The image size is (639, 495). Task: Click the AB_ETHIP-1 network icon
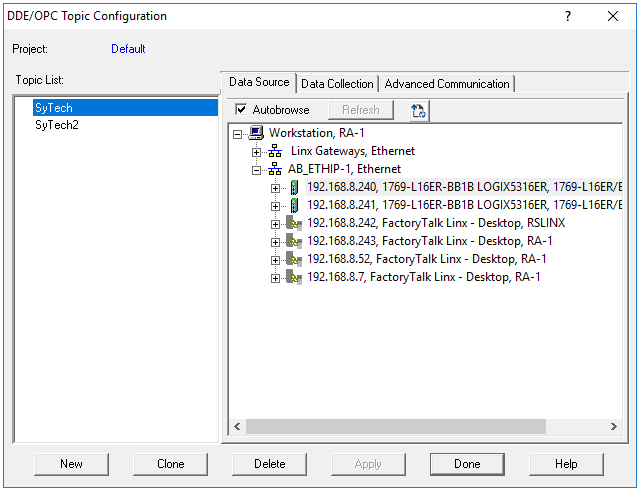275,169
